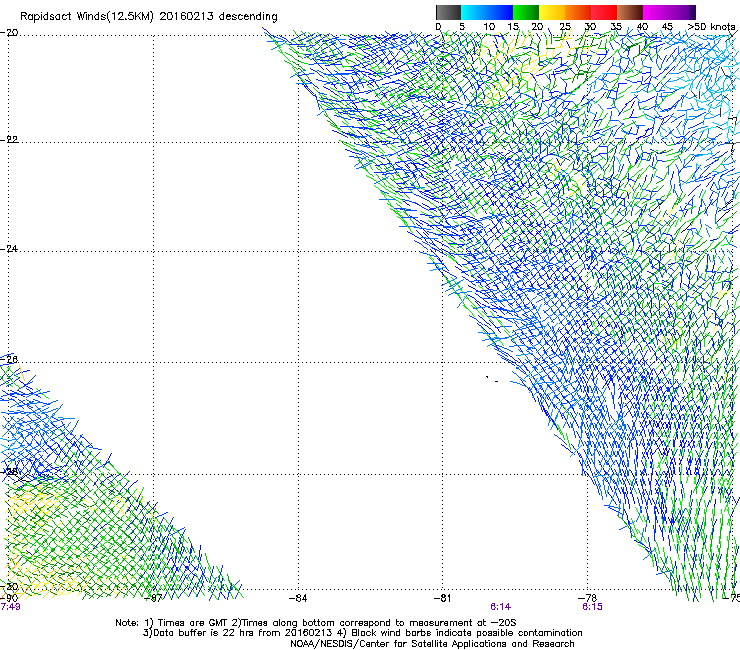The height and width of the screenshot is (650, 740).
Task: Click the '-24' latitude axis label
Action: coord(9,248)
